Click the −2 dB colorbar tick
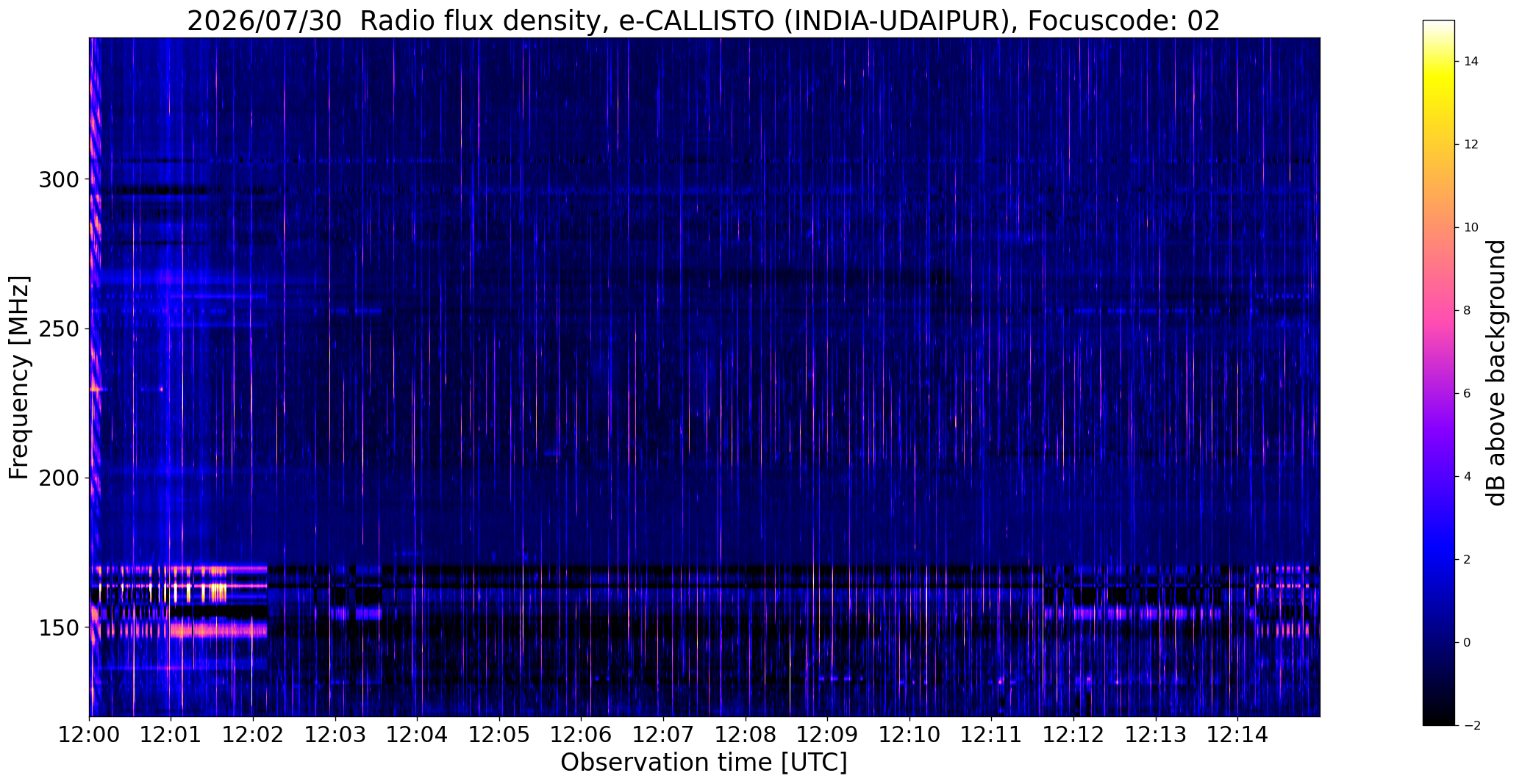Viewport: 1519px width, 784px height. [1470, 725]
